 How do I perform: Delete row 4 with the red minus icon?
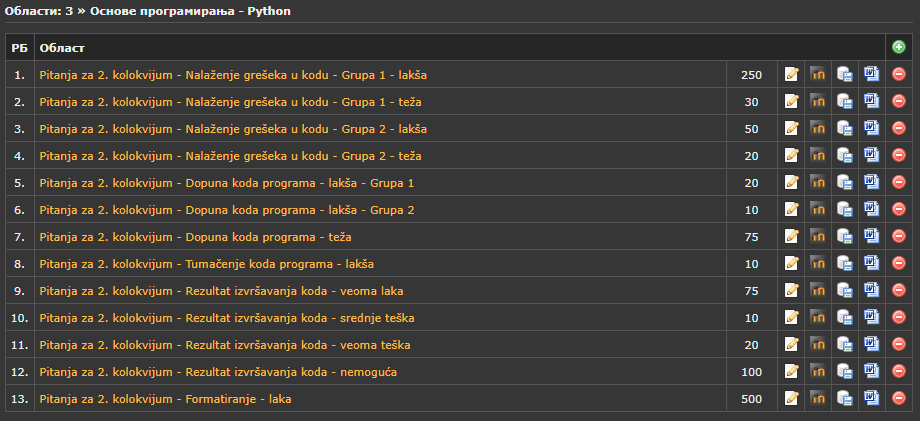point(898,155)
